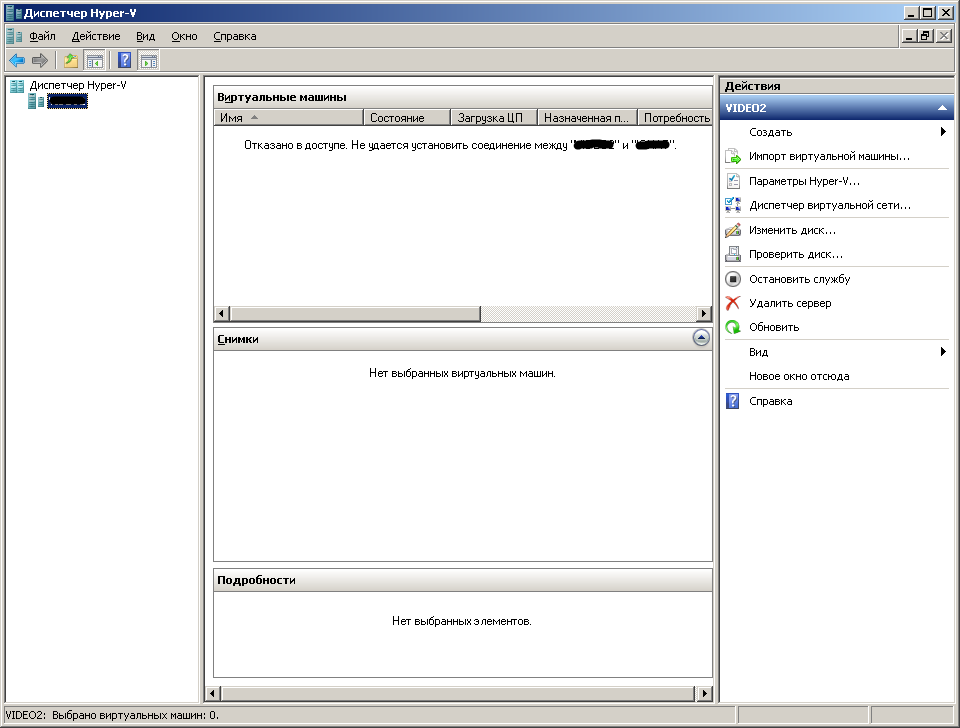Click the green Обновить refresh icon
960x728 pixels.
[733, 328]
